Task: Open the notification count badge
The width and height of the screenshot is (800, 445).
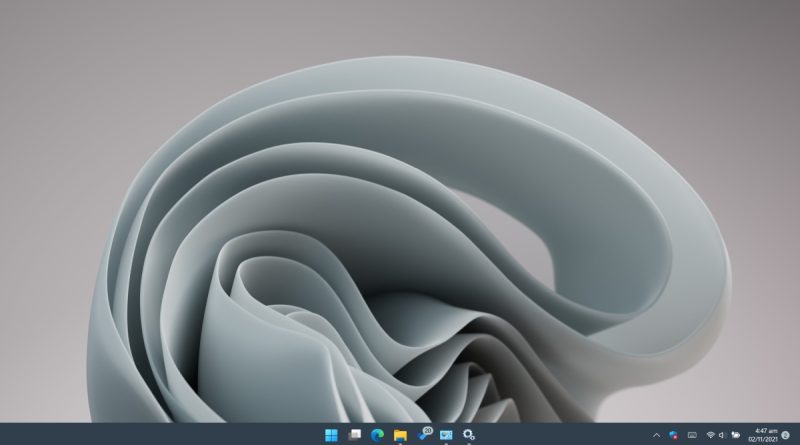Action: [786, 435]
